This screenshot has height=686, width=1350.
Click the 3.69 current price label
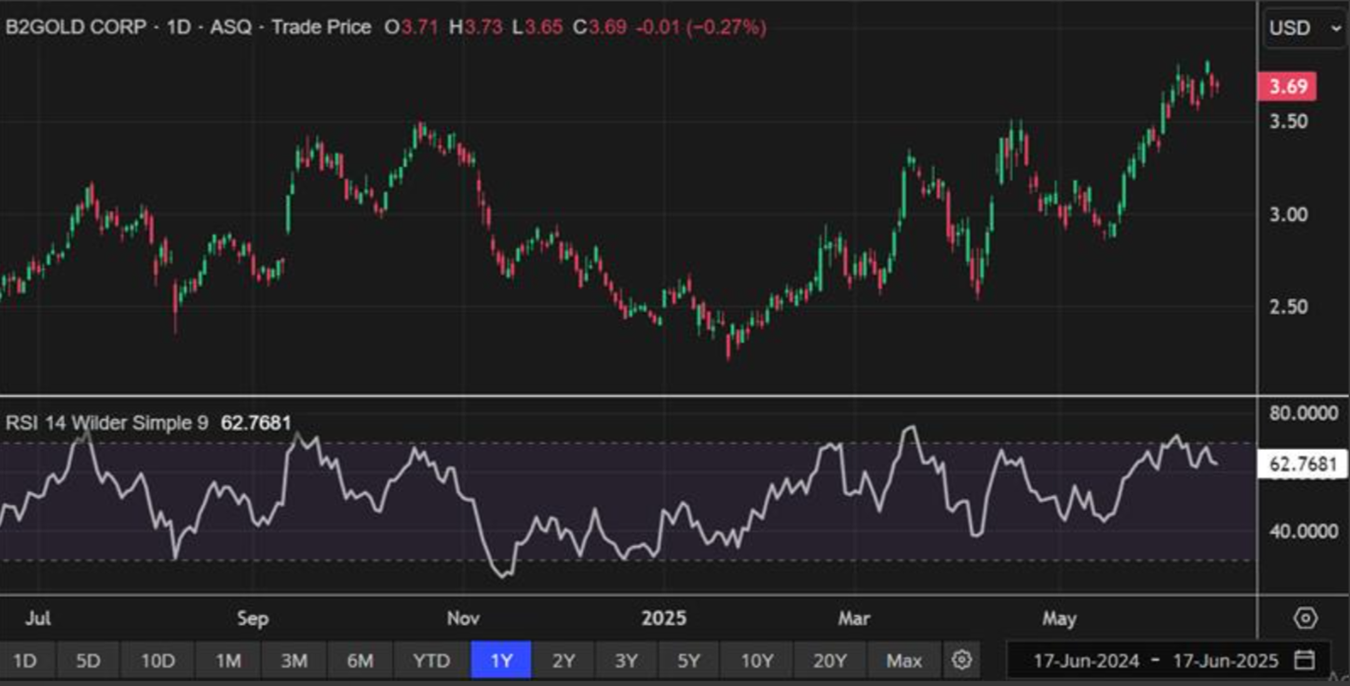(x=1288, y=87)
